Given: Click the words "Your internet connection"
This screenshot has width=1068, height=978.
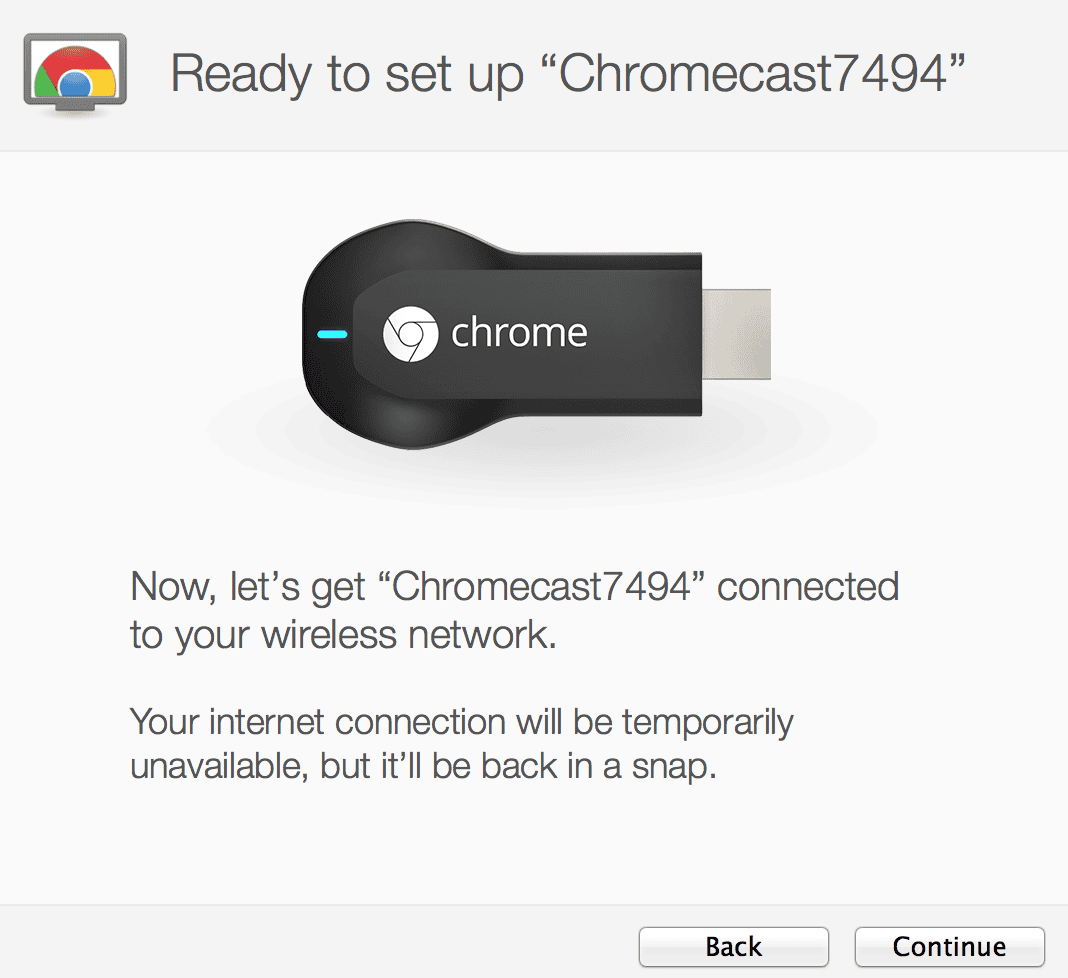Looking at the screenshot, I should [x=319, y=721].
